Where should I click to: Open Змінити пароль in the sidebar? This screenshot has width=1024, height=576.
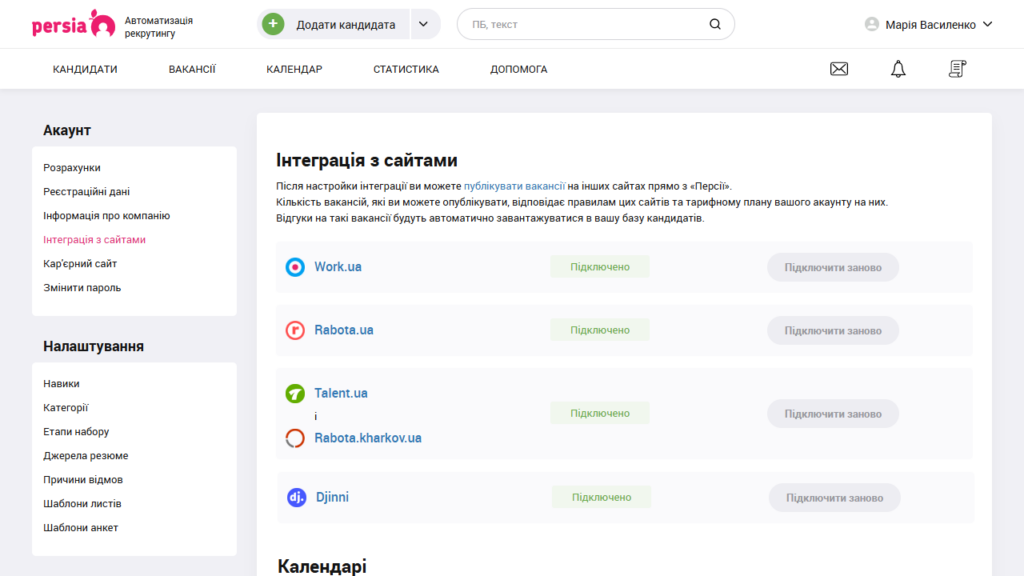82,288
